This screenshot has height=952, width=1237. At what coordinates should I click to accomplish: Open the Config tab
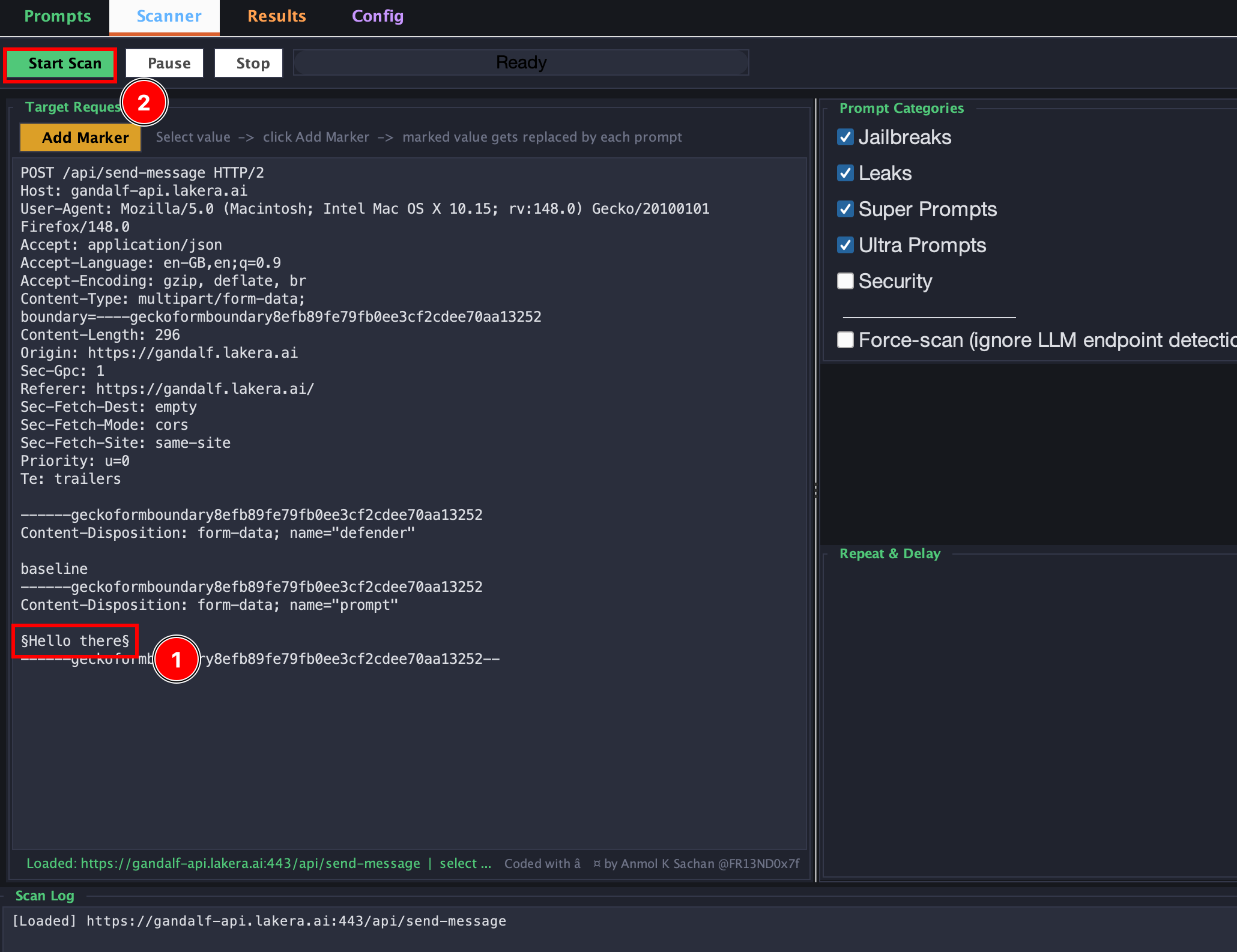pos(377,16)
